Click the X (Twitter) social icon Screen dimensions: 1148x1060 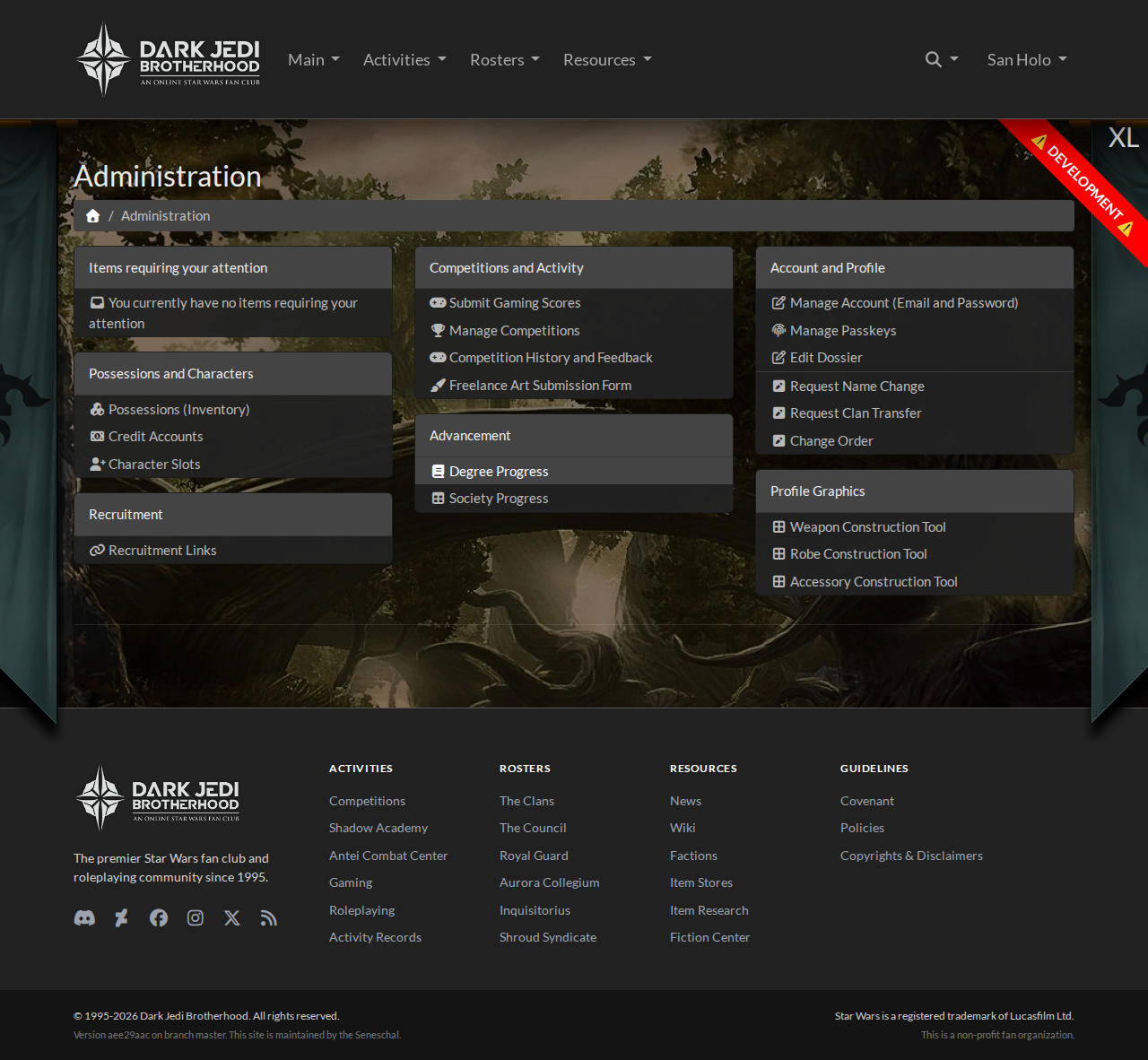232,917
